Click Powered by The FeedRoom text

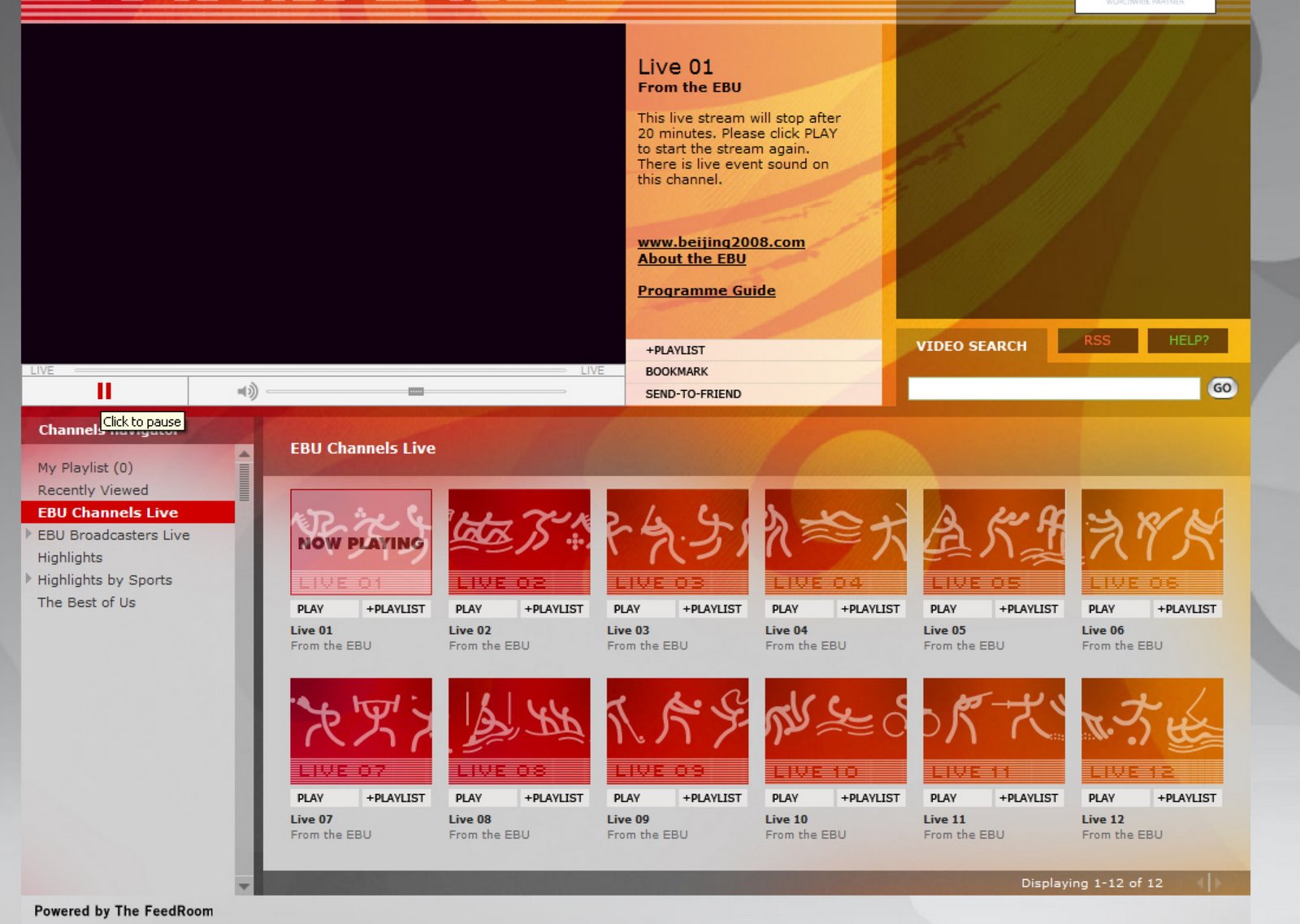click(123, 911)
